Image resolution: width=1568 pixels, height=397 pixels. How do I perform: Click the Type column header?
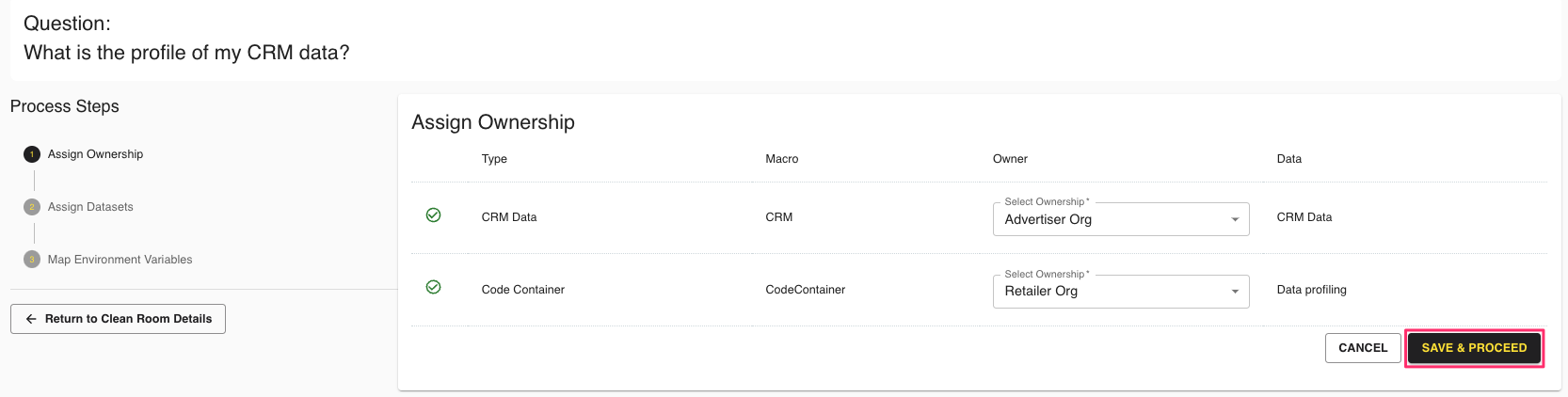[x=494, y=159]
